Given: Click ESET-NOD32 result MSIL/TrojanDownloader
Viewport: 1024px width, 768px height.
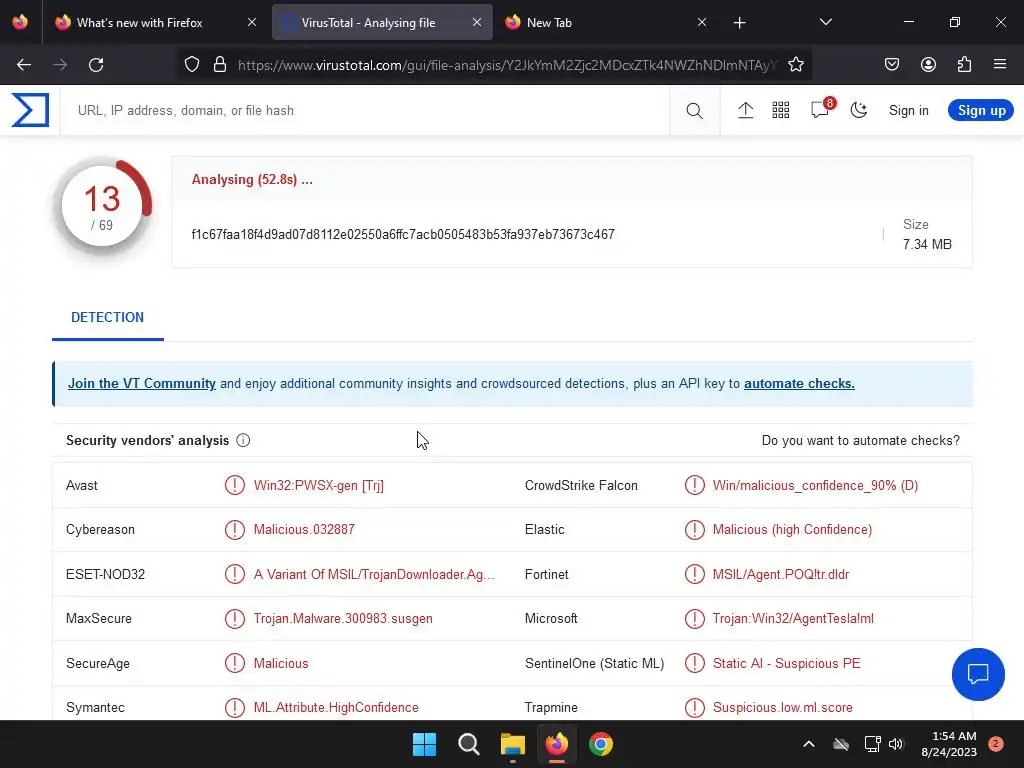Looking at the screenshot, I should [x=374, y=574].
